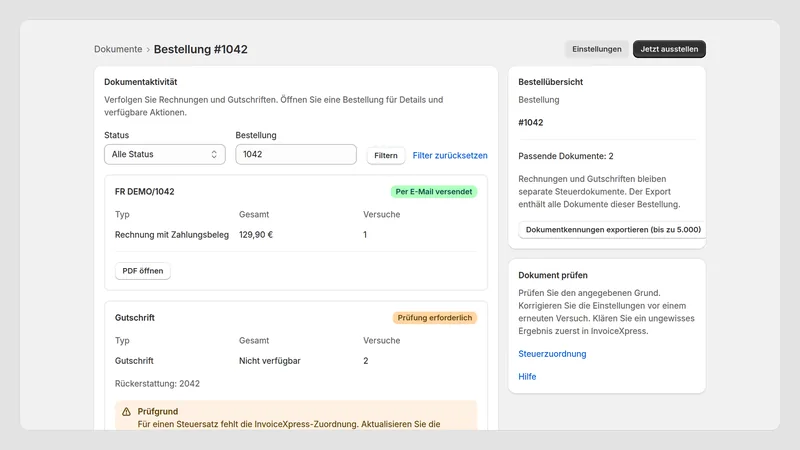
Task: Click the 129,90 € total value
Action: click(x=256, y=235)
